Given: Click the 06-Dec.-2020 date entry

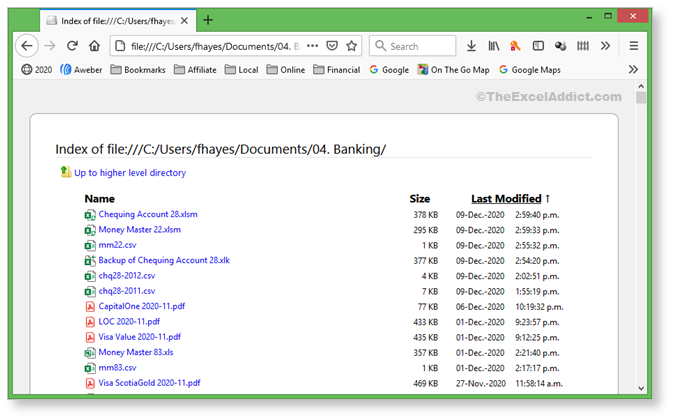Looking at the screenshot, I should coord(480,307).
